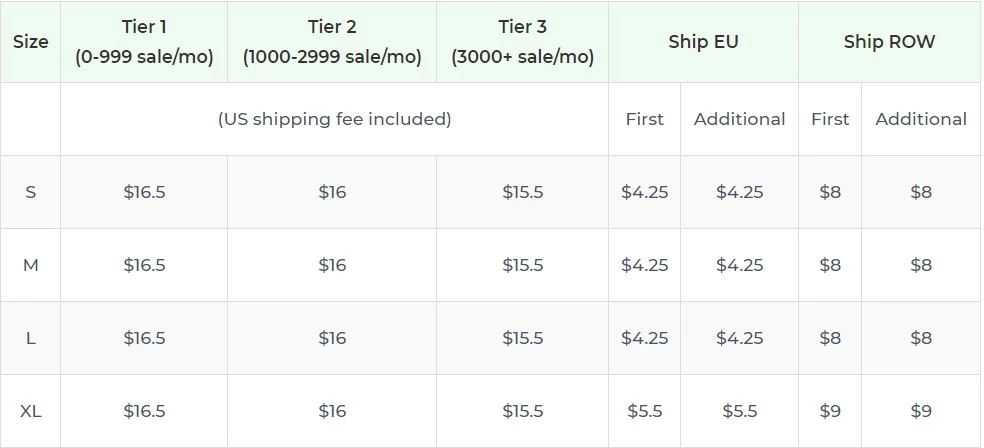984x448 pixels.
Task: Select the Additional subheader under Ship ROW
Action: coord(920,119)
